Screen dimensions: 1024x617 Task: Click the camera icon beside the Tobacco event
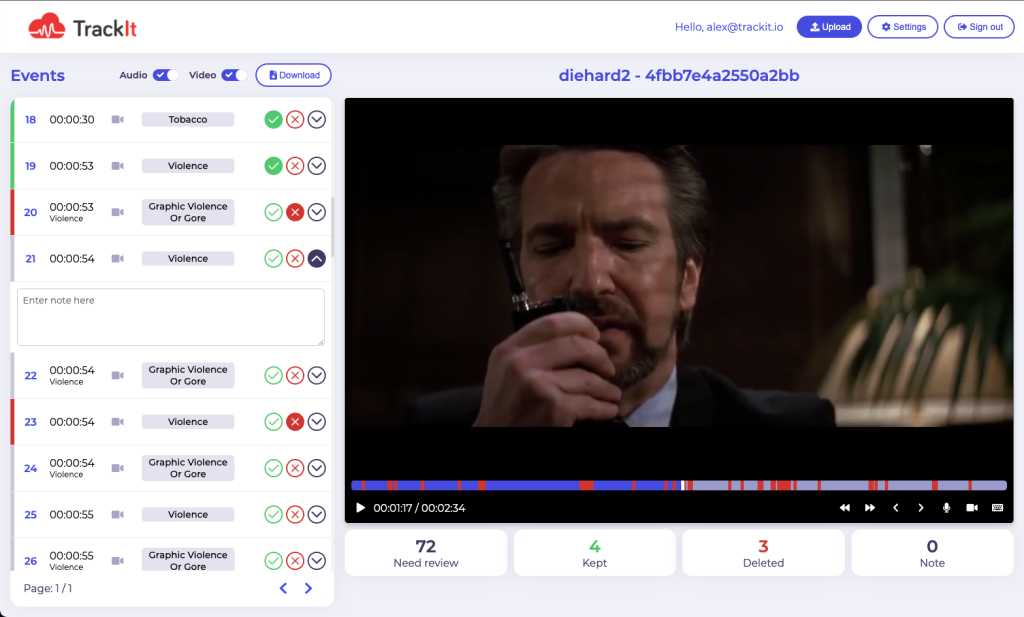coord(116,119)
